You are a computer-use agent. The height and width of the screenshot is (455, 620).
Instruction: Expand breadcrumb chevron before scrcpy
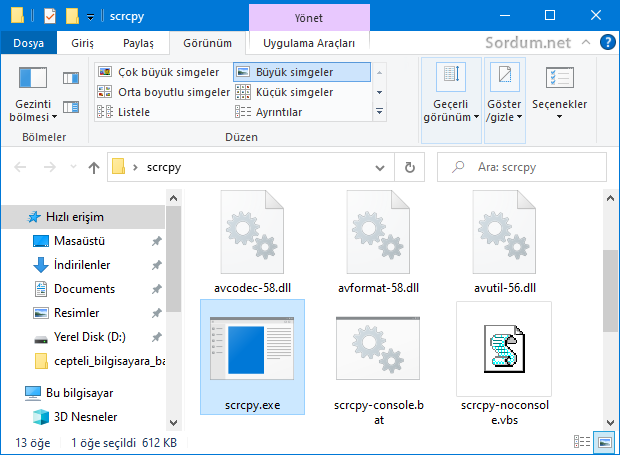coord(135,167)
